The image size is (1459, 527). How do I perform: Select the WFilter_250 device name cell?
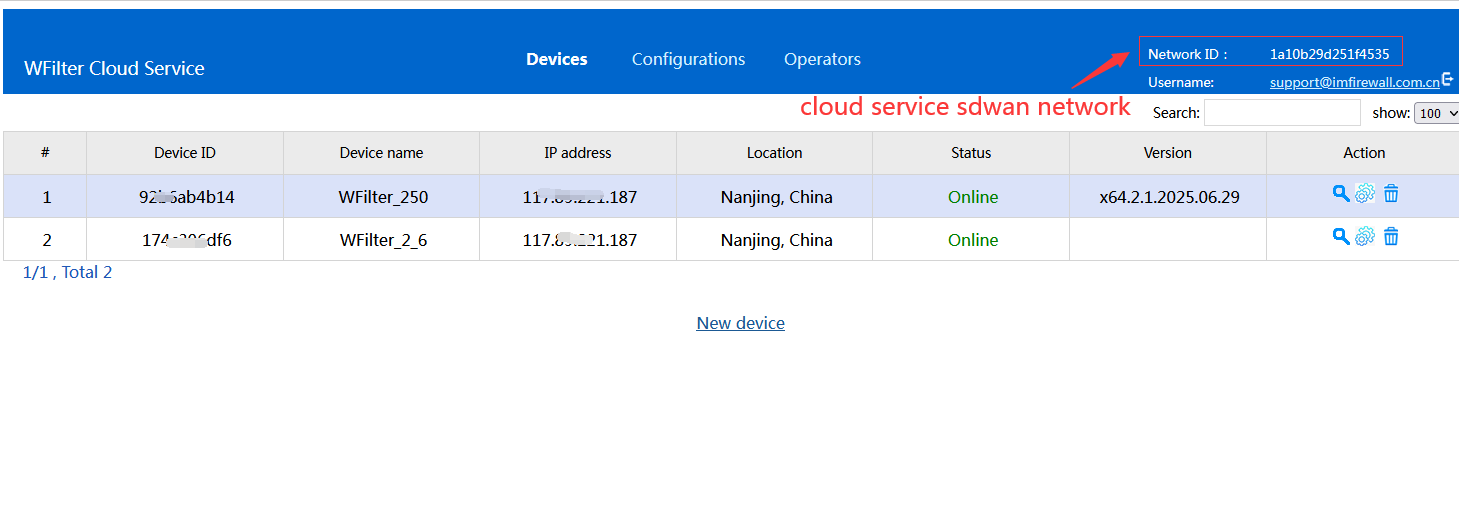pyautogui.click(x=383, y=197)
